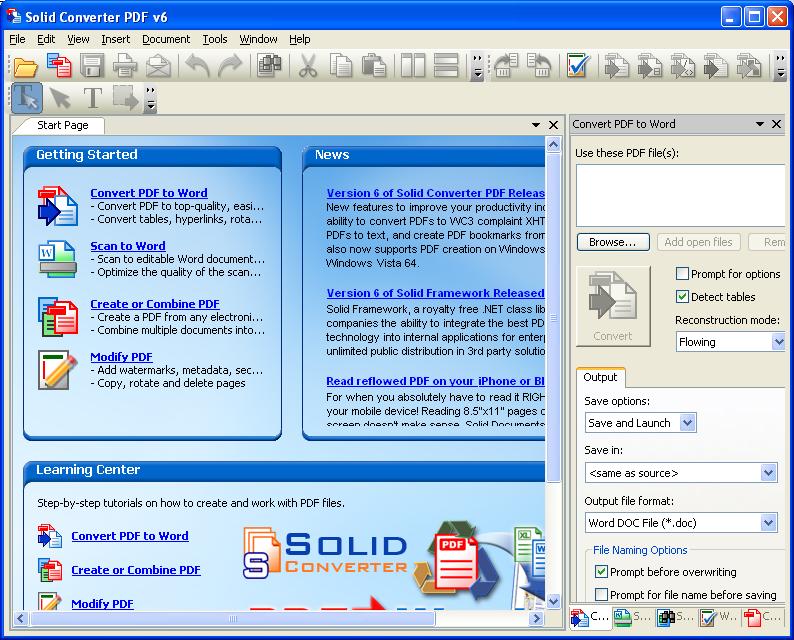Uncheck Prompt before overwriting

pyautogui.click(x=601, y=572)
